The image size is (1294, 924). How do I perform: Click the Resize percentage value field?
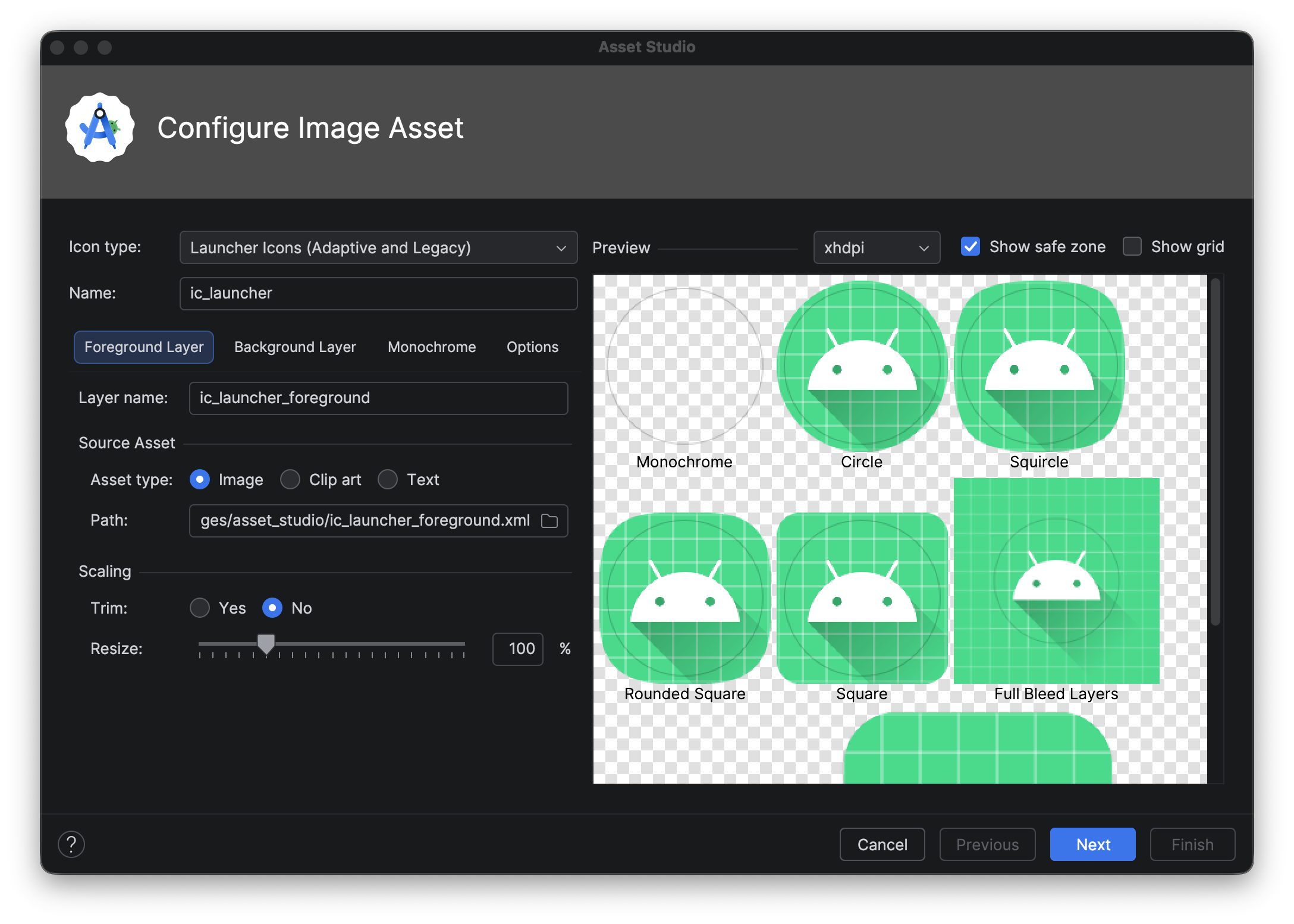(517, 649)
